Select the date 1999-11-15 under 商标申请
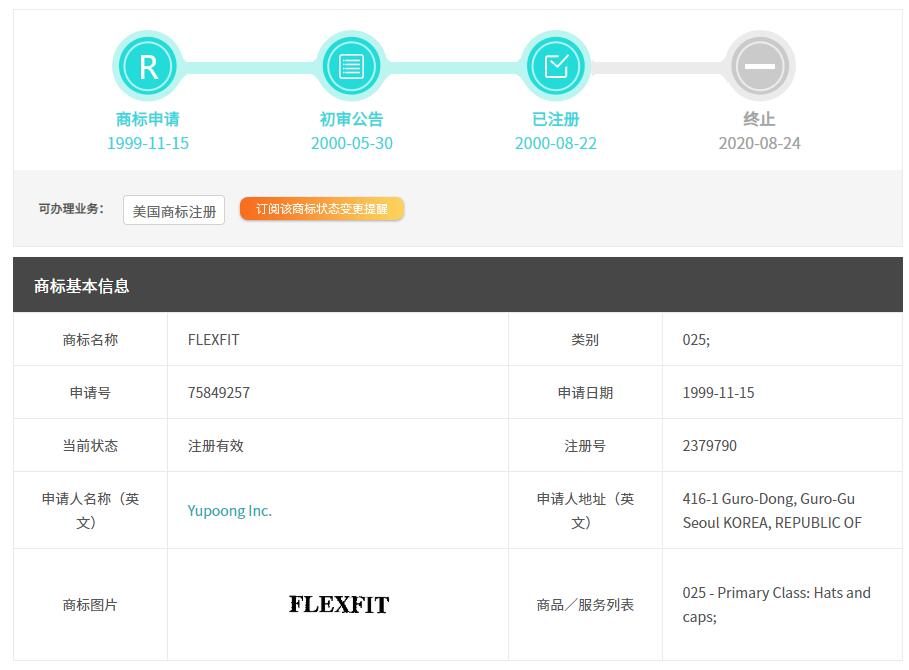909x670 pixels. click(148, 143)
